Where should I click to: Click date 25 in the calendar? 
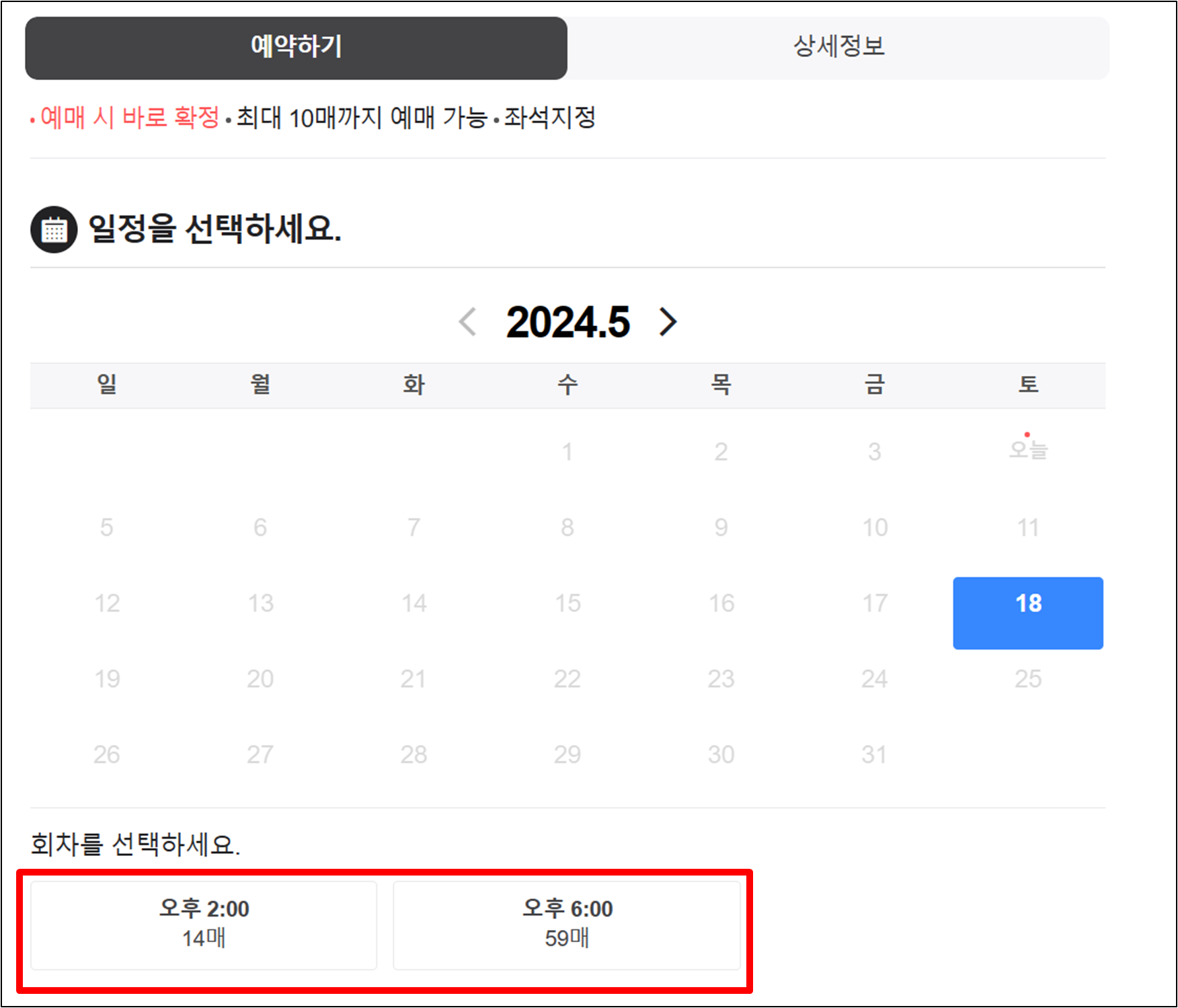point(1028,679)
